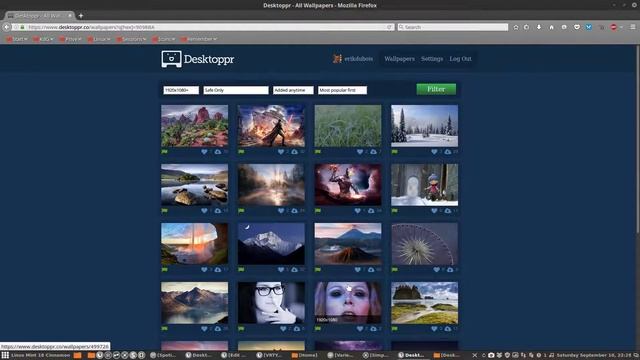This screenshot has width=640, height=360.
Task: Click the green Filter button
Action: pos(436,89)
